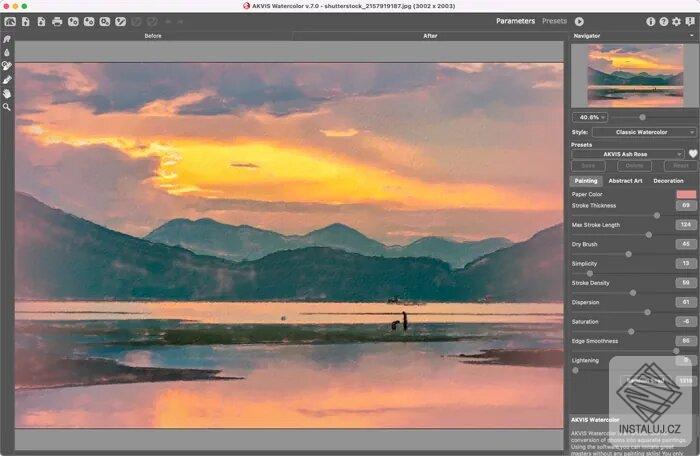Open the AKVIS Ash Rose presets dropdown
The width and height of the screenshot is (700, 456).
coord(628,154)
